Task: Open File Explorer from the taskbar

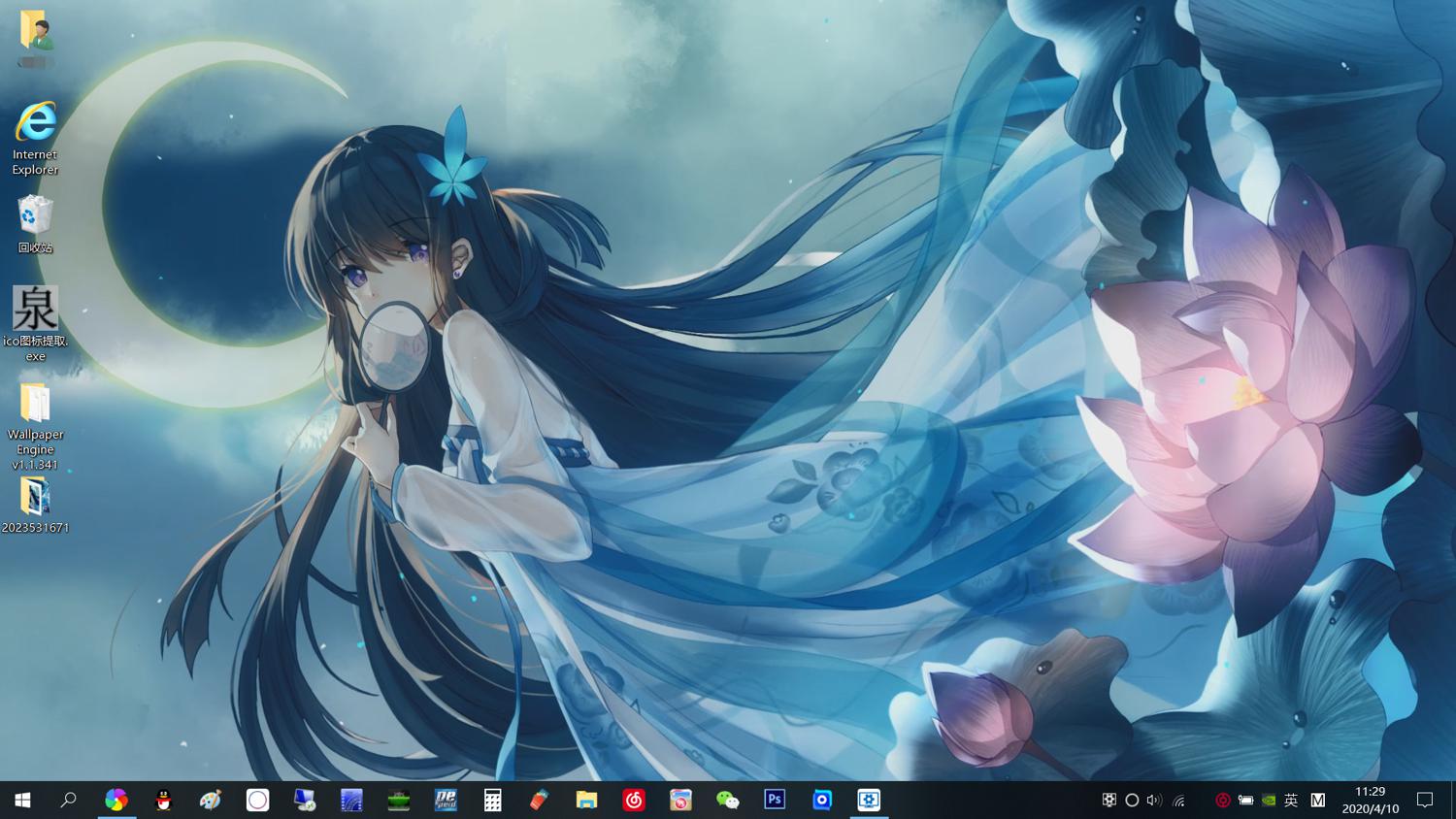Action: [x=586, y=800]
